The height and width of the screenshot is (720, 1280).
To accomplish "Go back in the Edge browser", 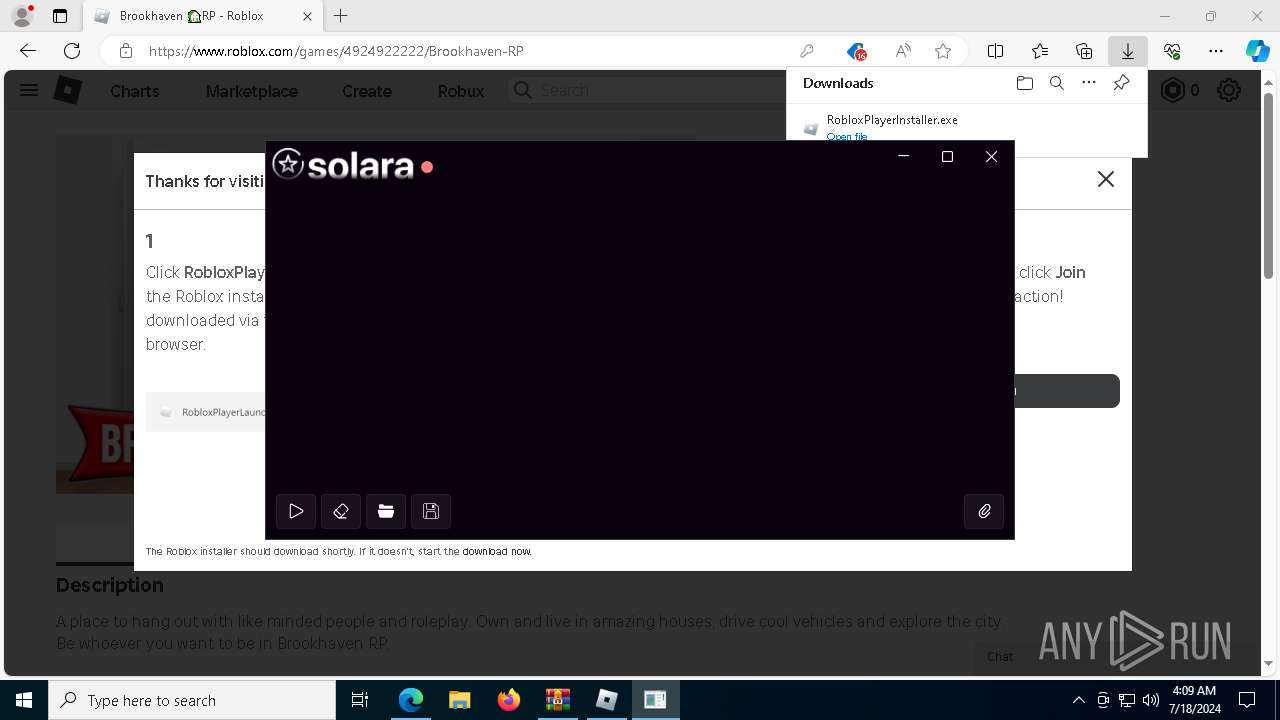I will coord(28,51).
